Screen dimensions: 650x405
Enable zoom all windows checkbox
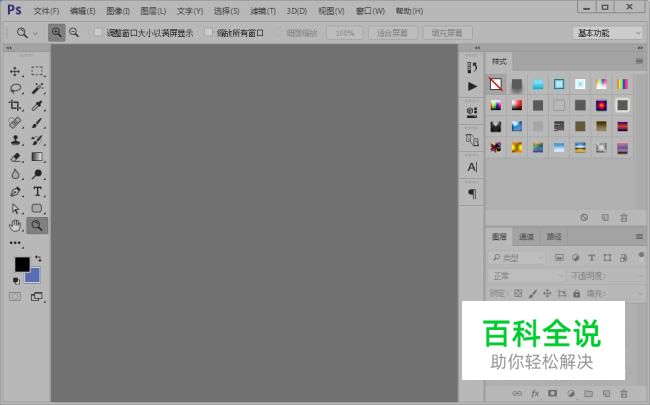click(209, 32)
